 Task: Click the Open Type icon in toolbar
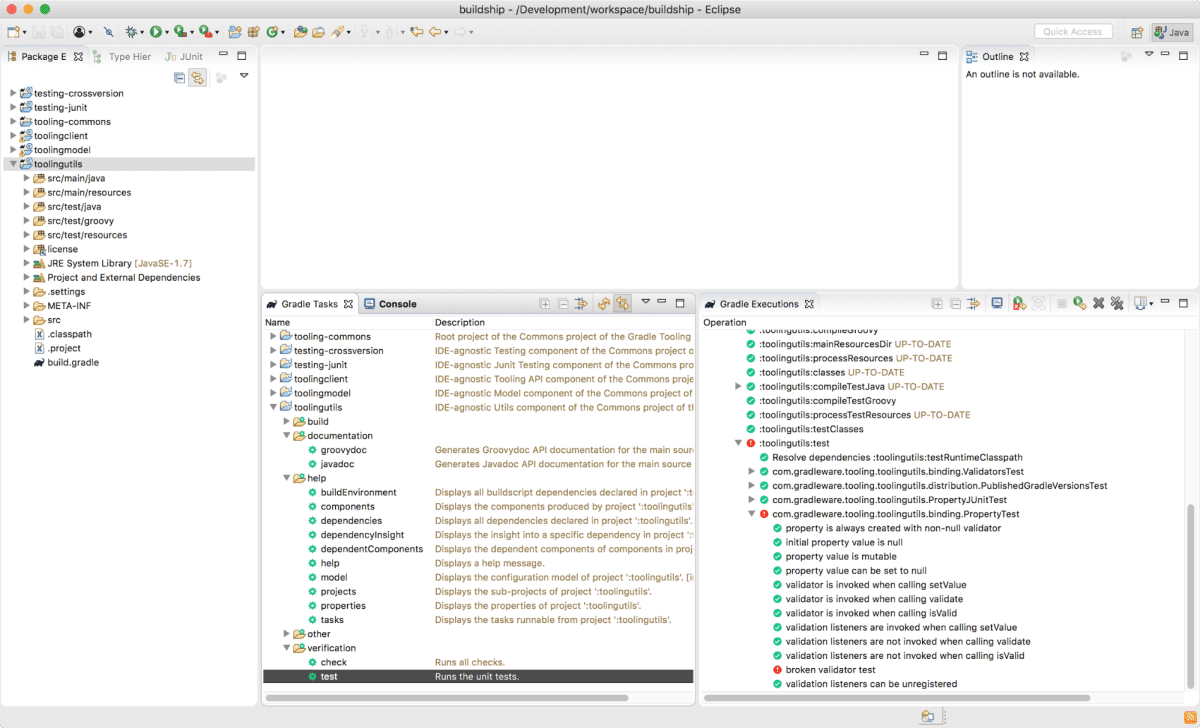(300, 32)
